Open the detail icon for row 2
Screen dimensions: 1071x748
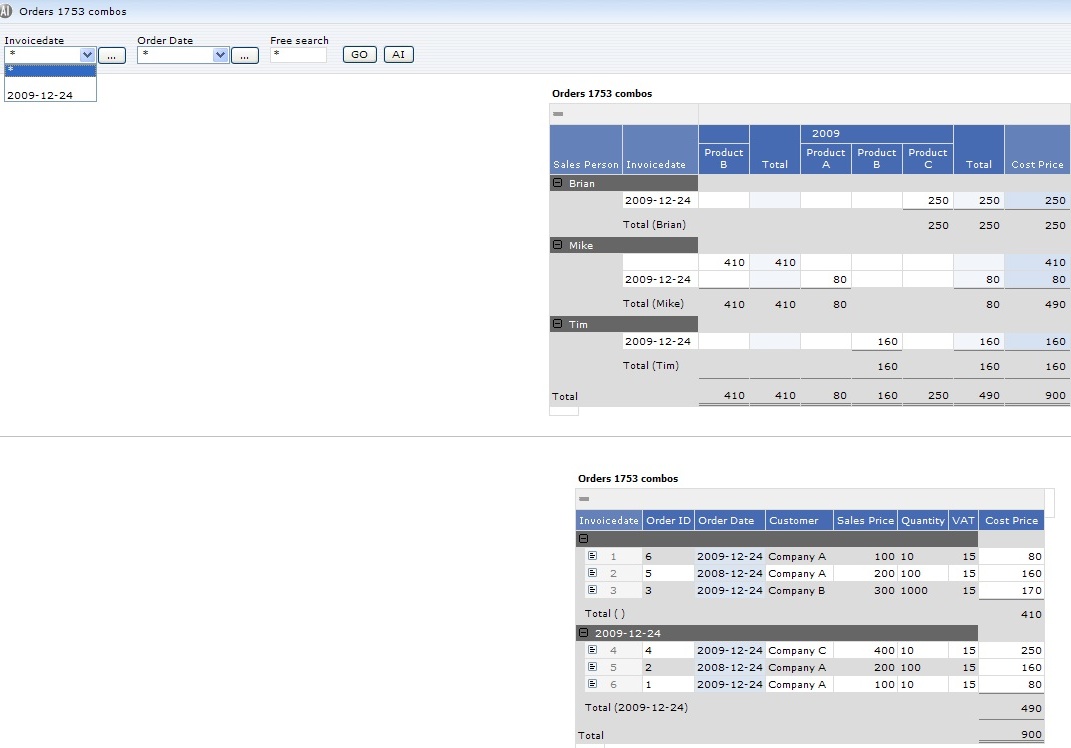click(592, 573)
